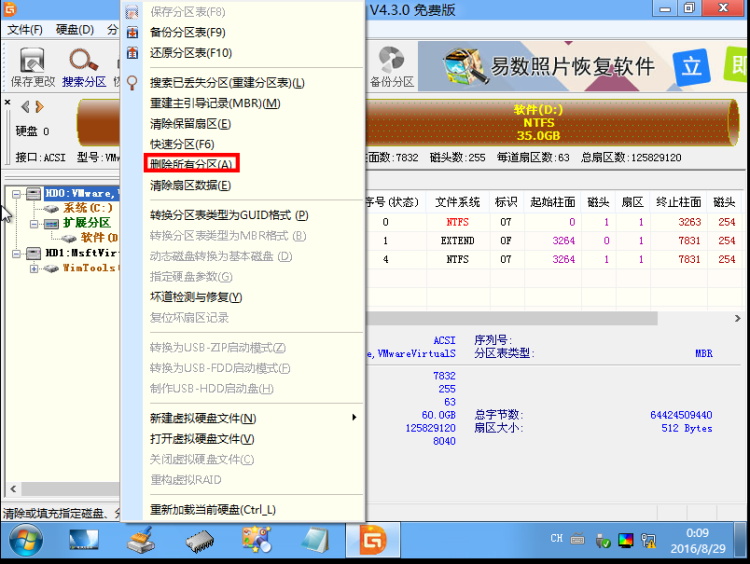Click the save partition table icon in menu
Viewport: 750px width, 564px height.
[132, 11]
